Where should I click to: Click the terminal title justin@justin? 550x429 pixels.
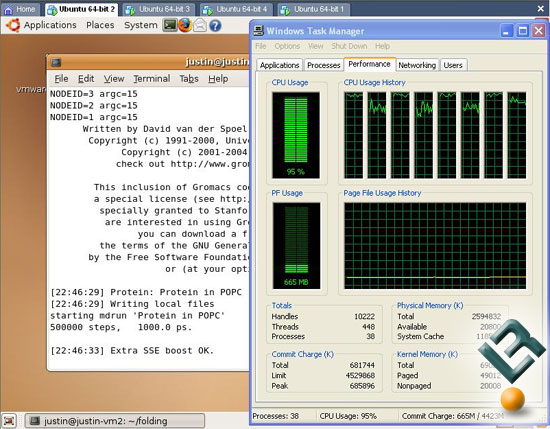point(217,62)
